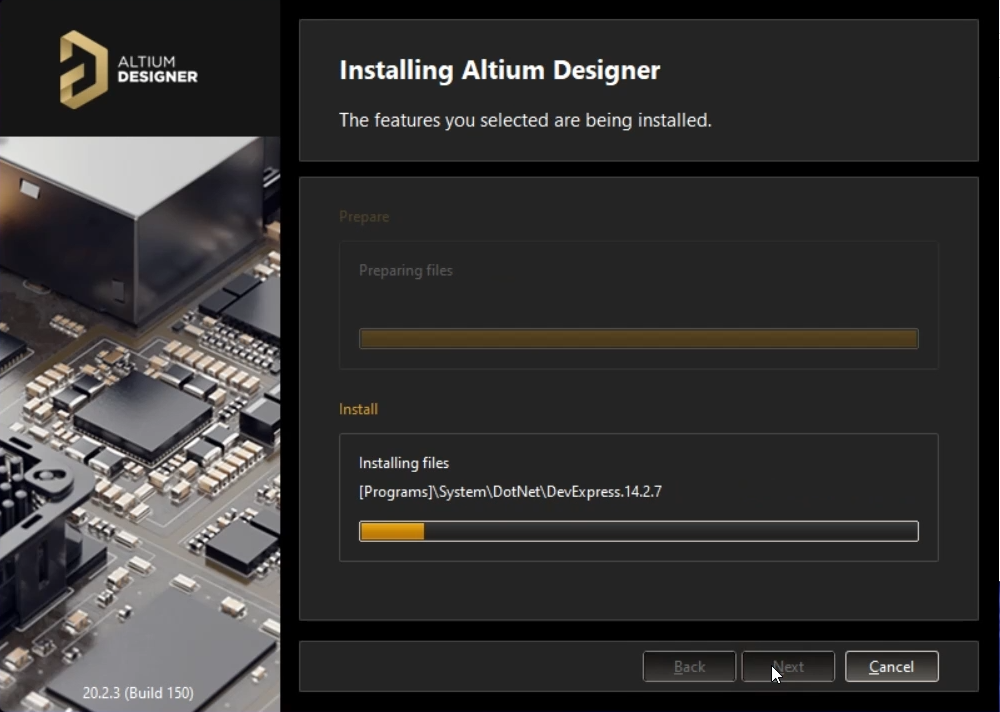Click the Install progress bar
Viewport: 1000px width, 712px height.
(x=638, y=531)
